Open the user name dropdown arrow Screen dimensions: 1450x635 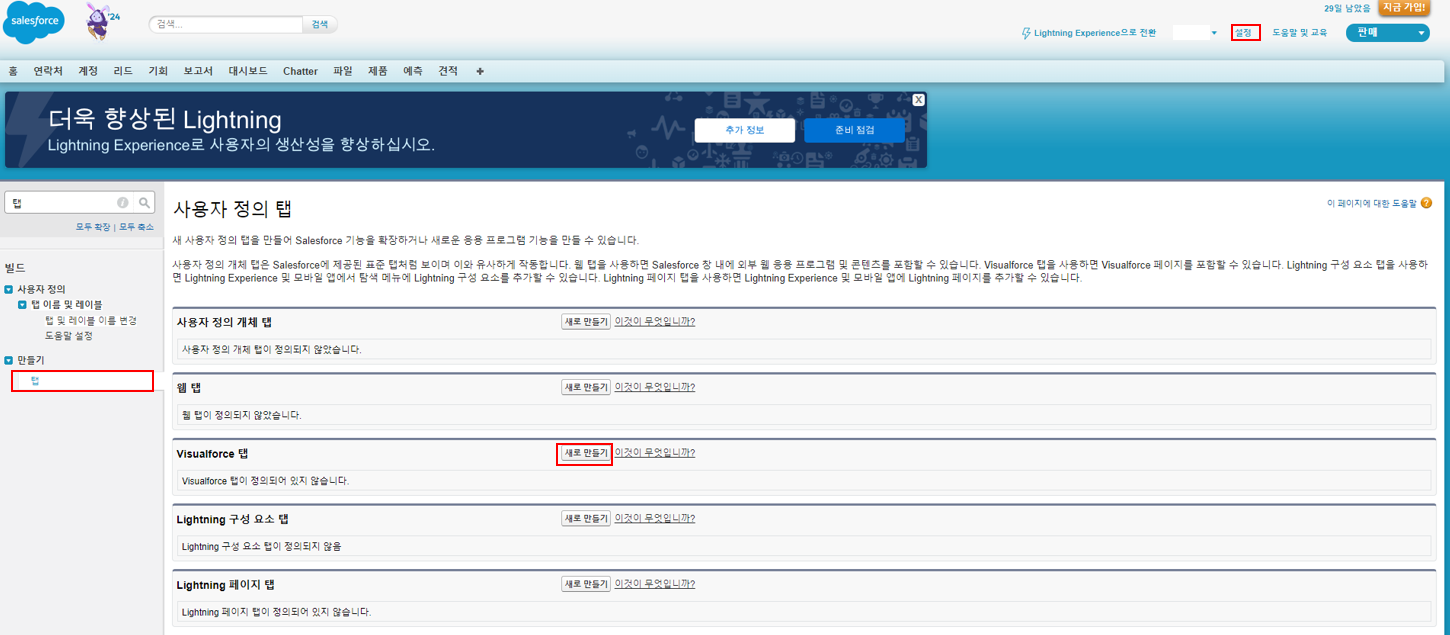pyautogui.click(x=1214, y=33)
